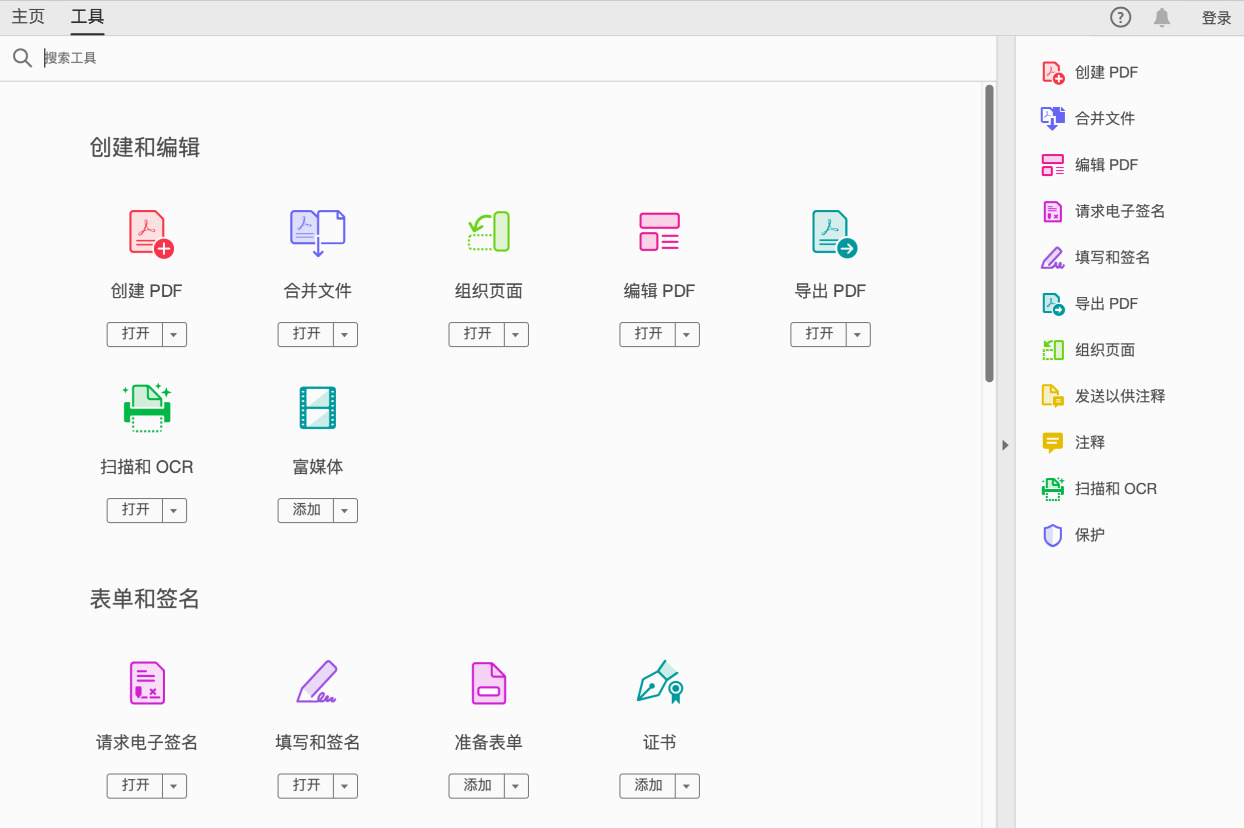1244x828 pixels.
Task: Click the 组织页面 shortcut in the right sidebar
Action: [x=1088, y=350]
